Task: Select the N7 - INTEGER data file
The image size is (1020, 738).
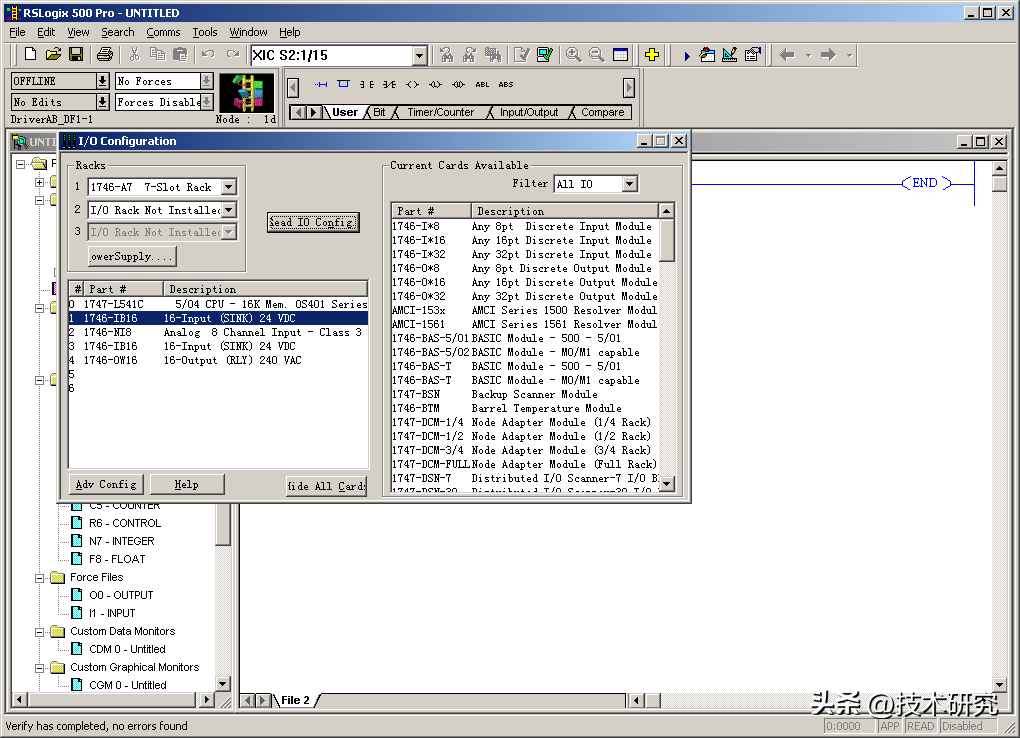Action: pos(121,541)
